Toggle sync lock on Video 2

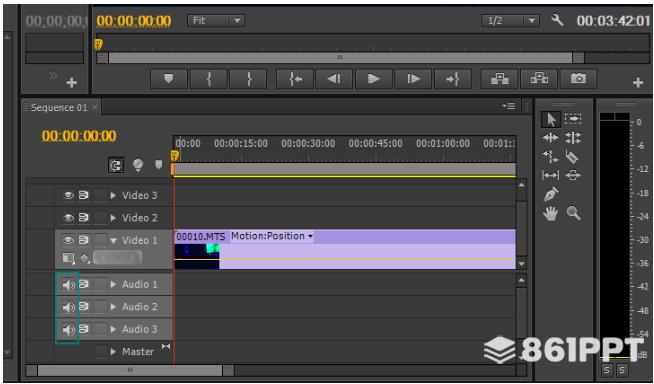84,218
